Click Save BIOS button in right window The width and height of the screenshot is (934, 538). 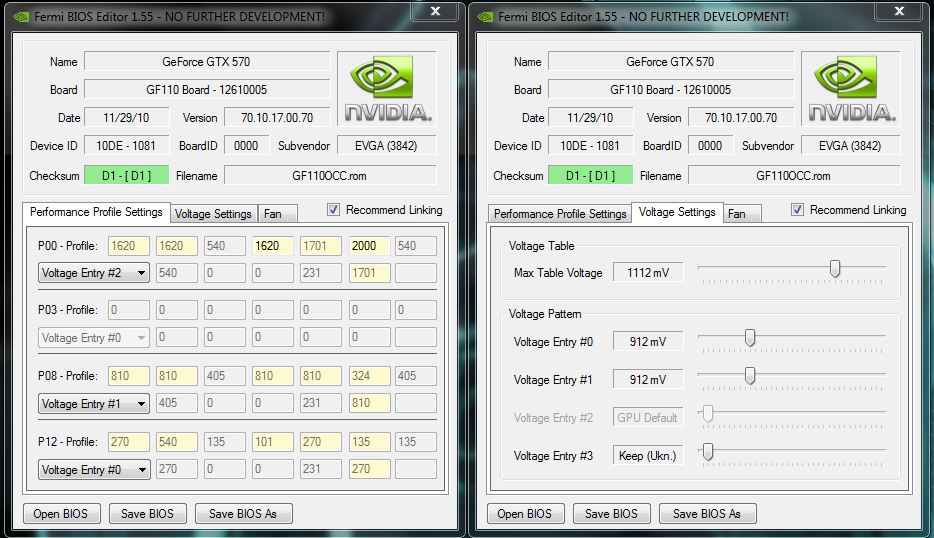(612, 514)
